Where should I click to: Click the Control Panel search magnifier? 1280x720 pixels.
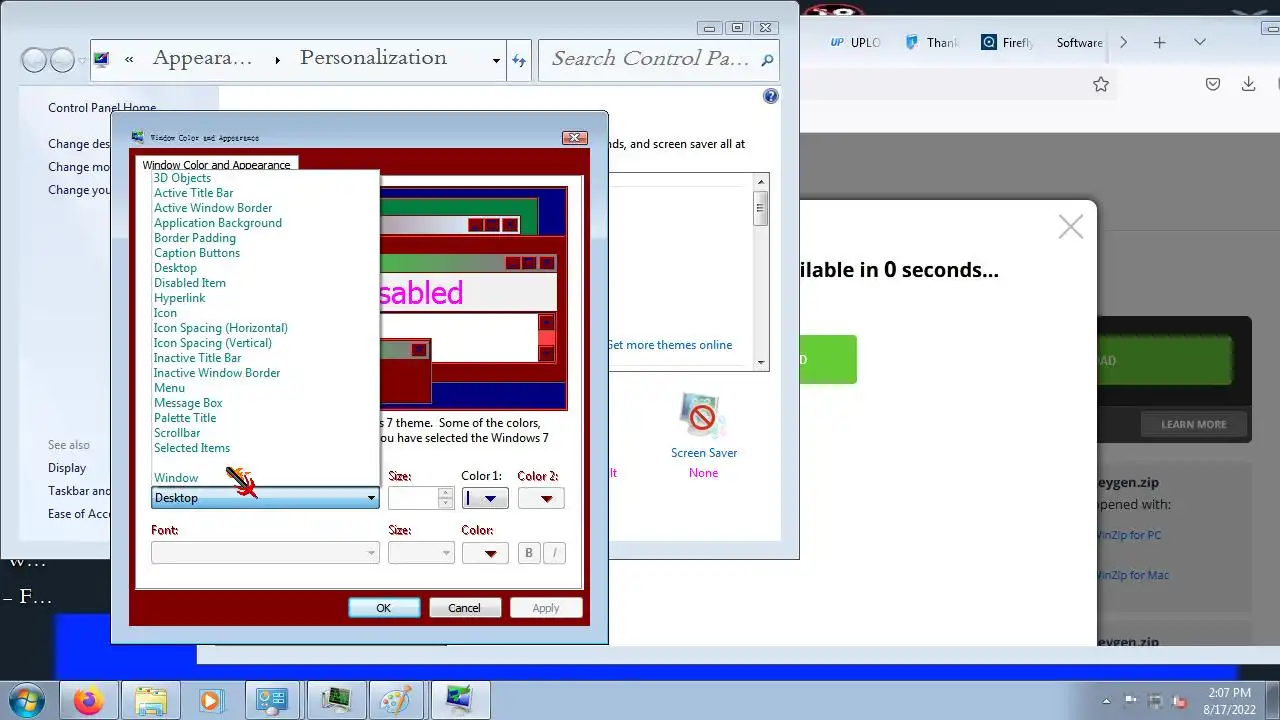click(x=767, y=60)
